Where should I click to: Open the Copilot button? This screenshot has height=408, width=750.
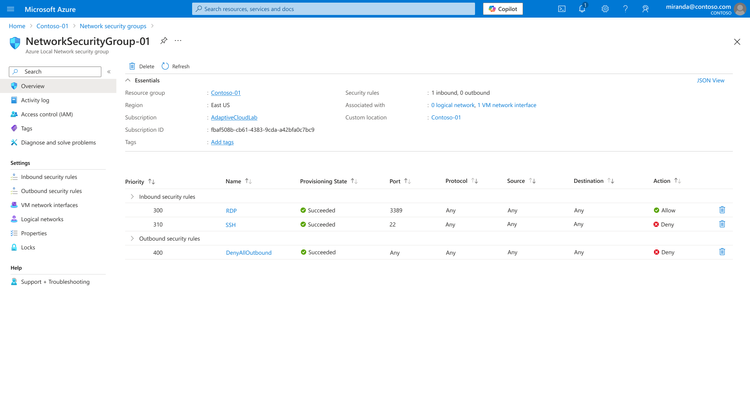(x=503, y=9)
